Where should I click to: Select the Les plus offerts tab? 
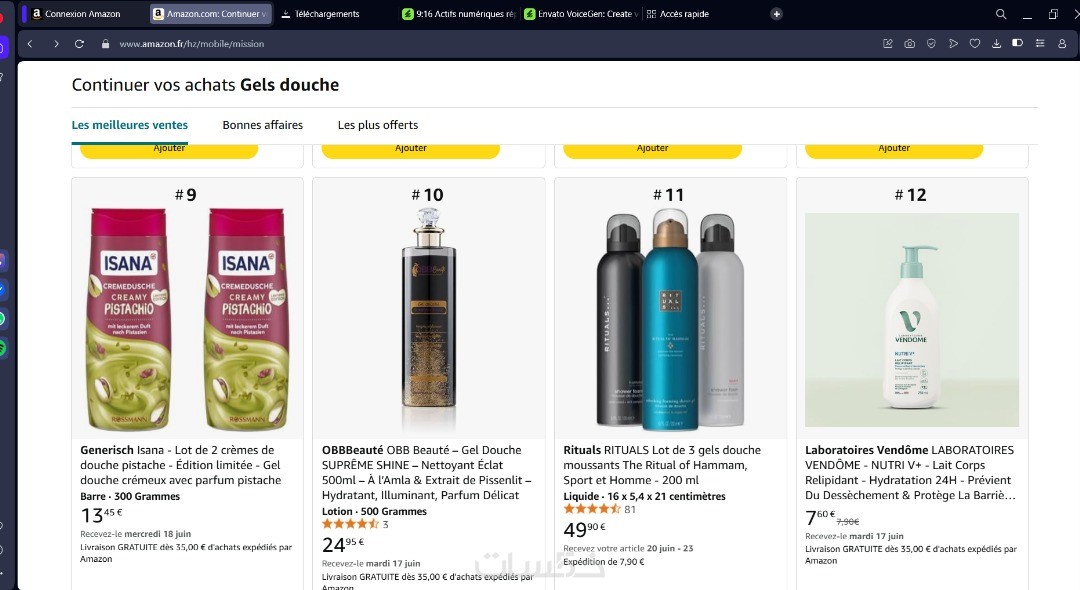(378, 125)
